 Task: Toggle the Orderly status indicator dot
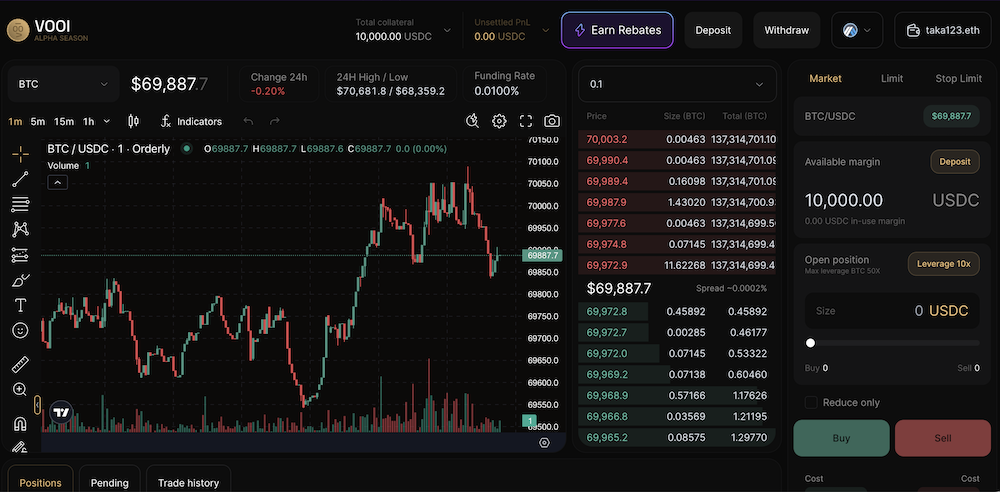(186, 149)
